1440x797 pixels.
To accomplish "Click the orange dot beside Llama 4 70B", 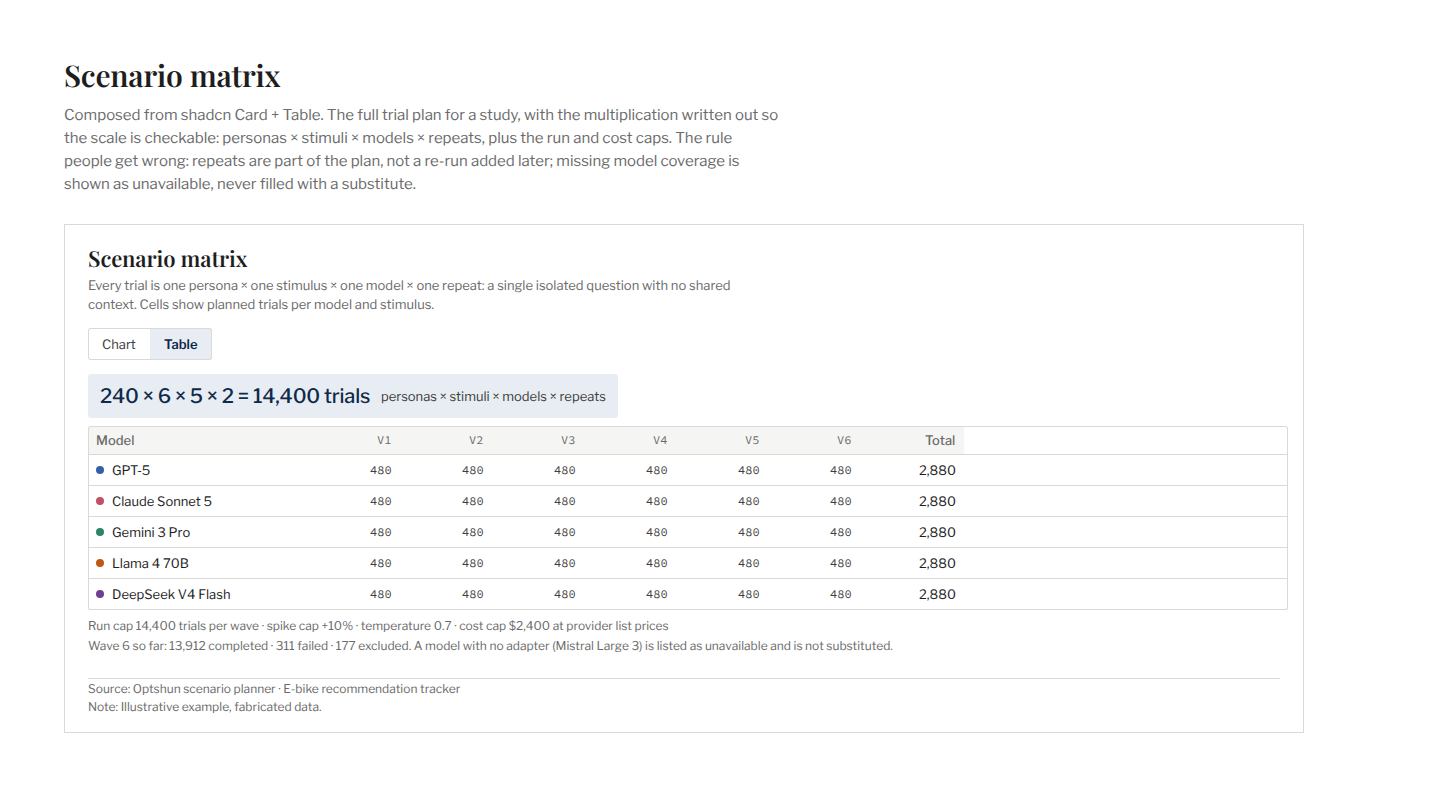I will 100,563.
